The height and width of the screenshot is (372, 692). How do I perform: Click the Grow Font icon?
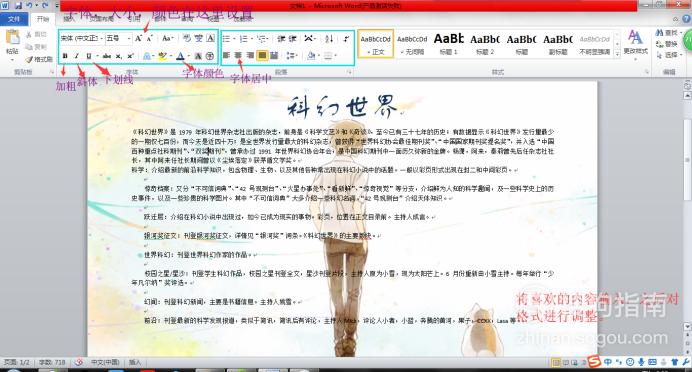pos(139,38)
